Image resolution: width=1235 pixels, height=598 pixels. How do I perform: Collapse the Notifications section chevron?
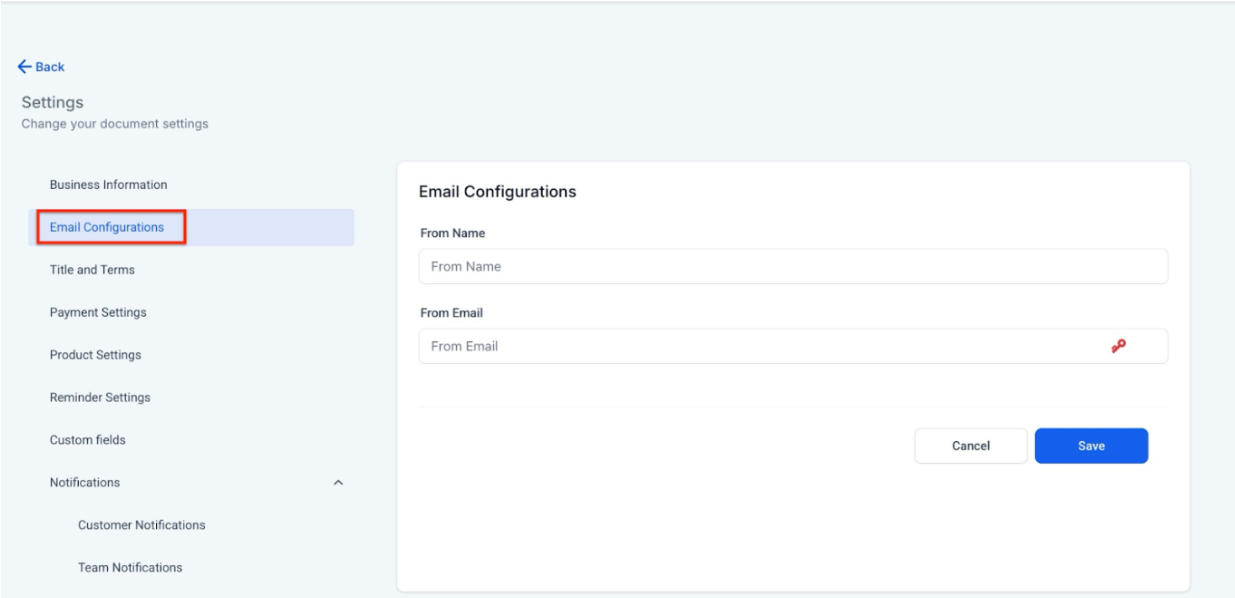tap(338, 483)
